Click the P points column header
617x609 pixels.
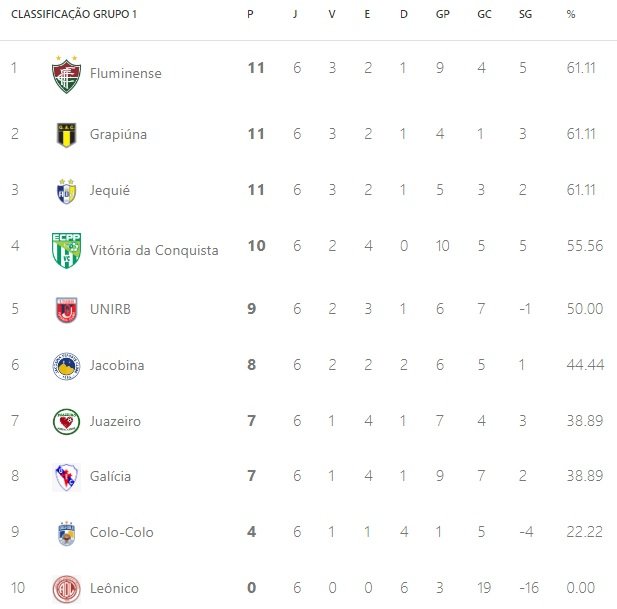coord(250,14)
